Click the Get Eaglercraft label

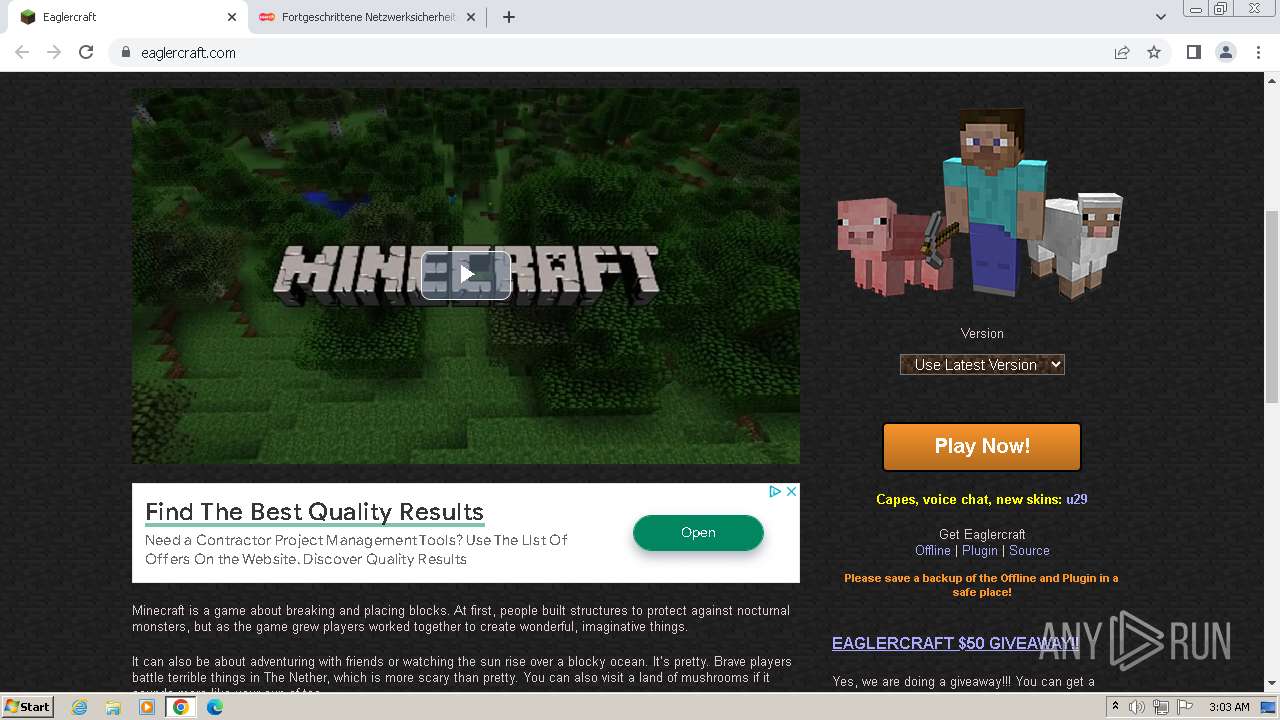[x=982, y=535]
